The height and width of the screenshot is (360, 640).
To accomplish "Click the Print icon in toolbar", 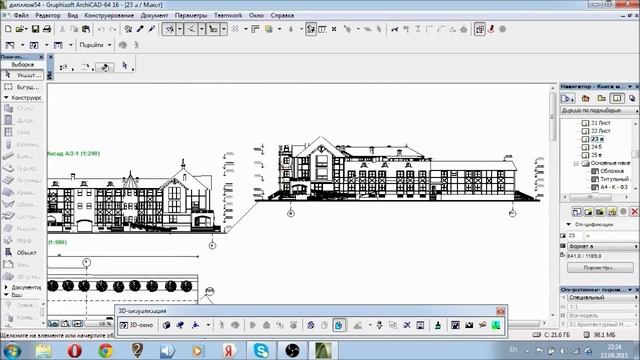I will click(x=47, y=29).
